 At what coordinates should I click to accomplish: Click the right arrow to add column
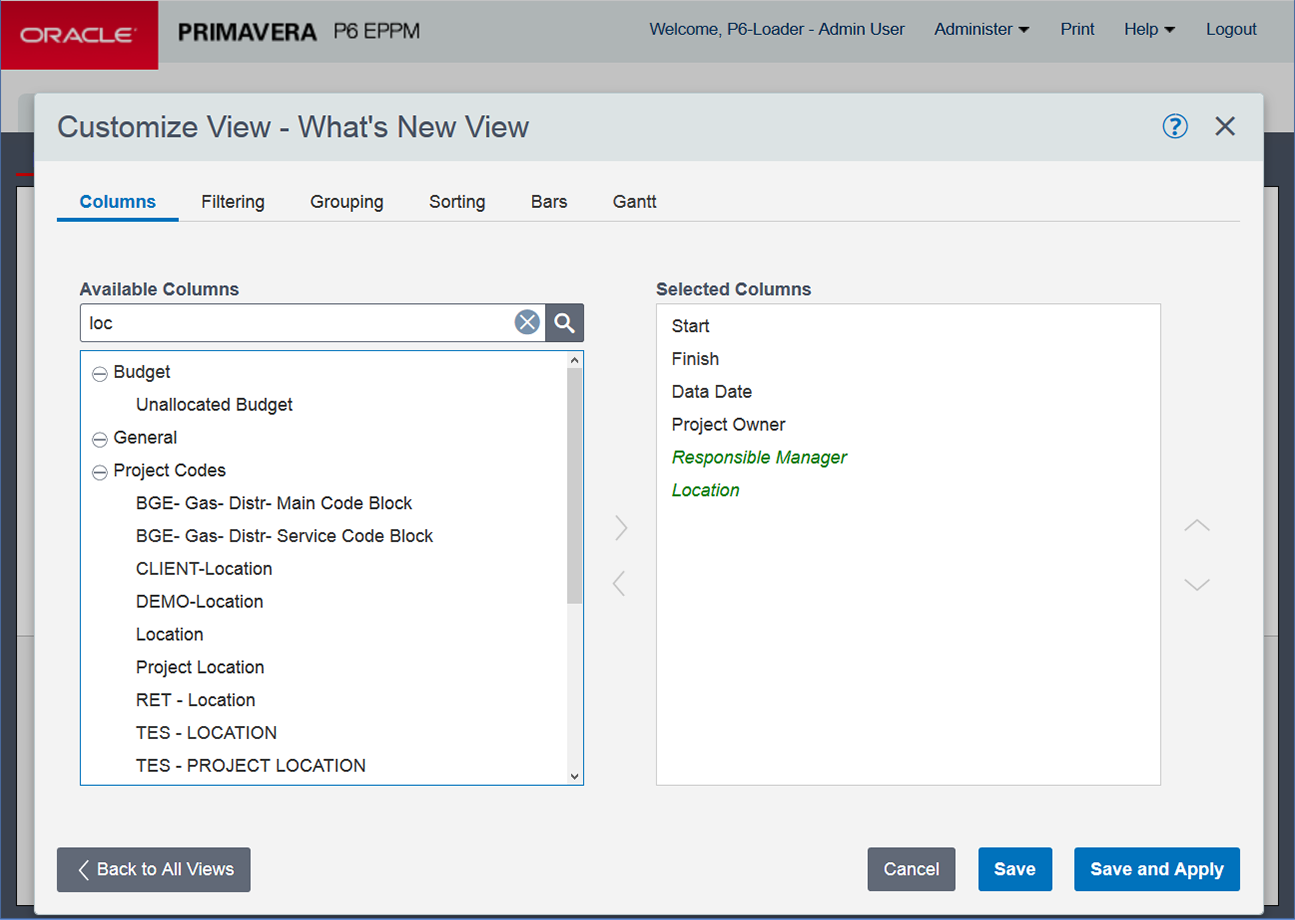[x=621, y=528]
